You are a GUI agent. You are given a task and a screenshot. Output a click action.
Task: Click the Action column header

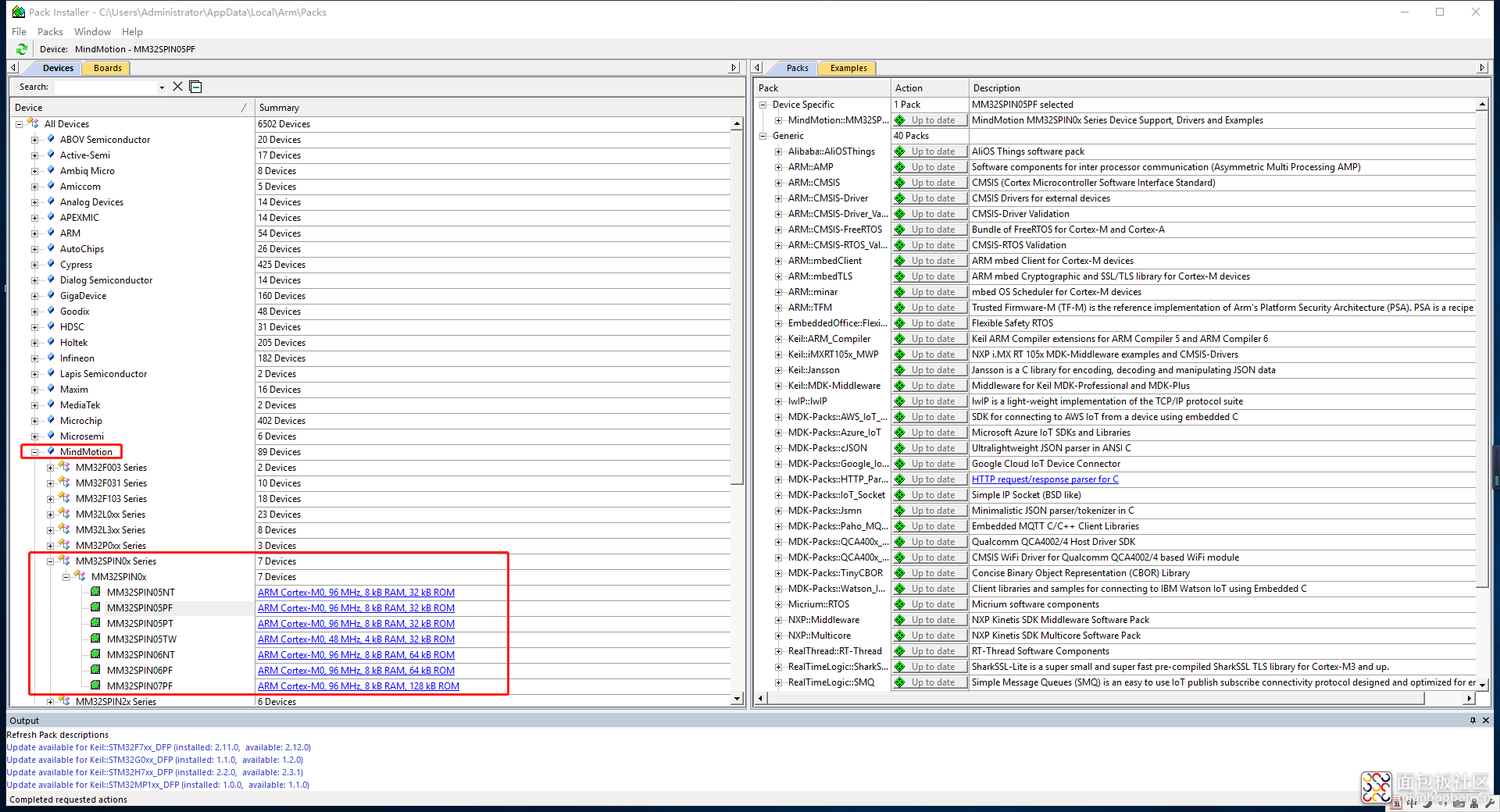pos(930,88)
